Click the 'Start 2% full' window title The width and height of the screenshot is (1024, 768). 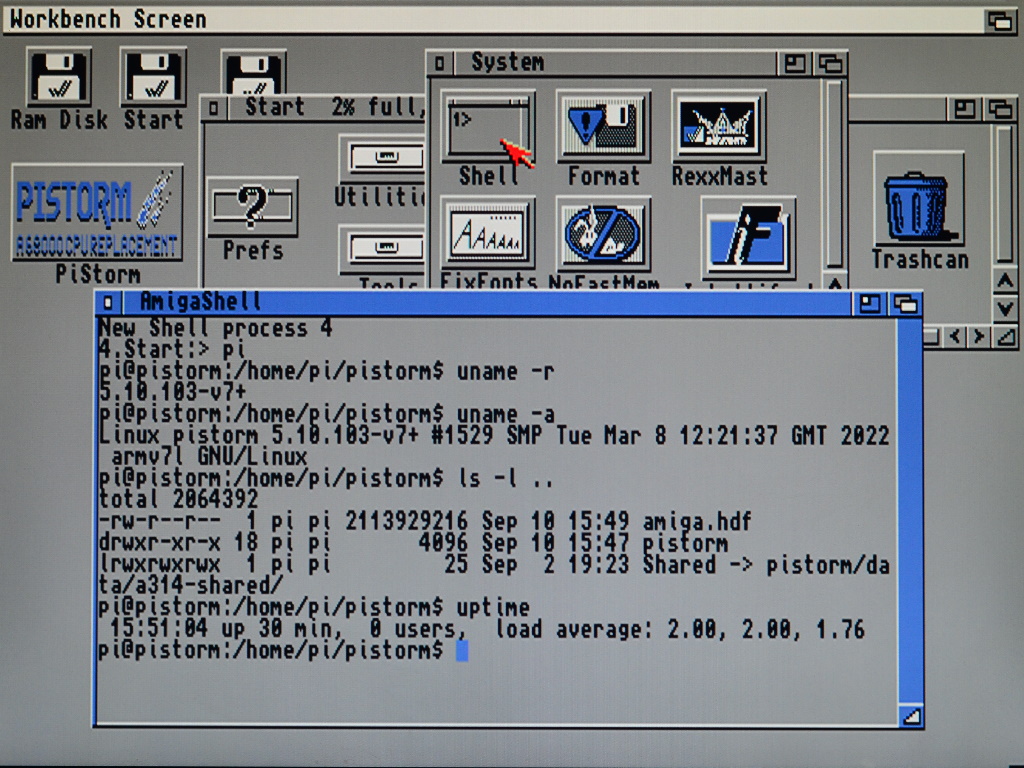[x=334, y=106]
